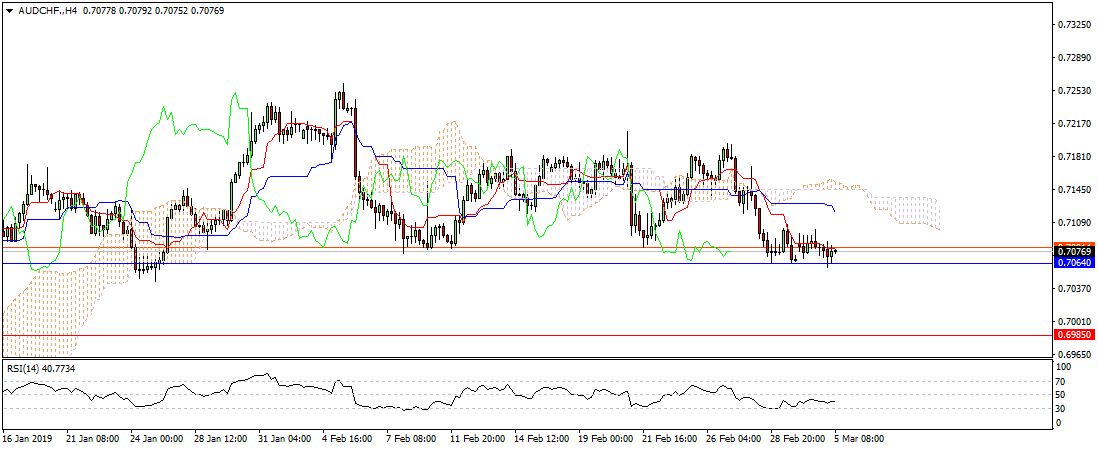
Task: Click the time axis label 21 Jan 08:00
Action: point(92,439)
